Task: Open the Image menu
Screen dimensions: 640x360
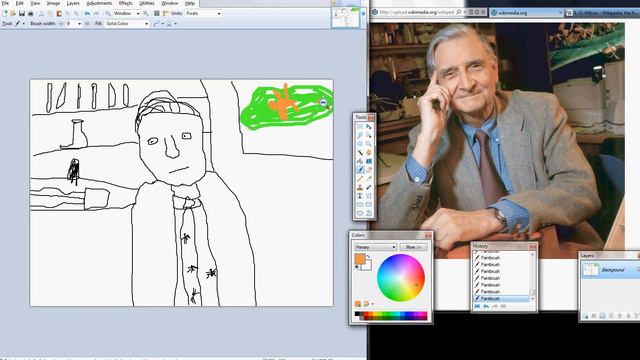Action: (x=53, y=3)
